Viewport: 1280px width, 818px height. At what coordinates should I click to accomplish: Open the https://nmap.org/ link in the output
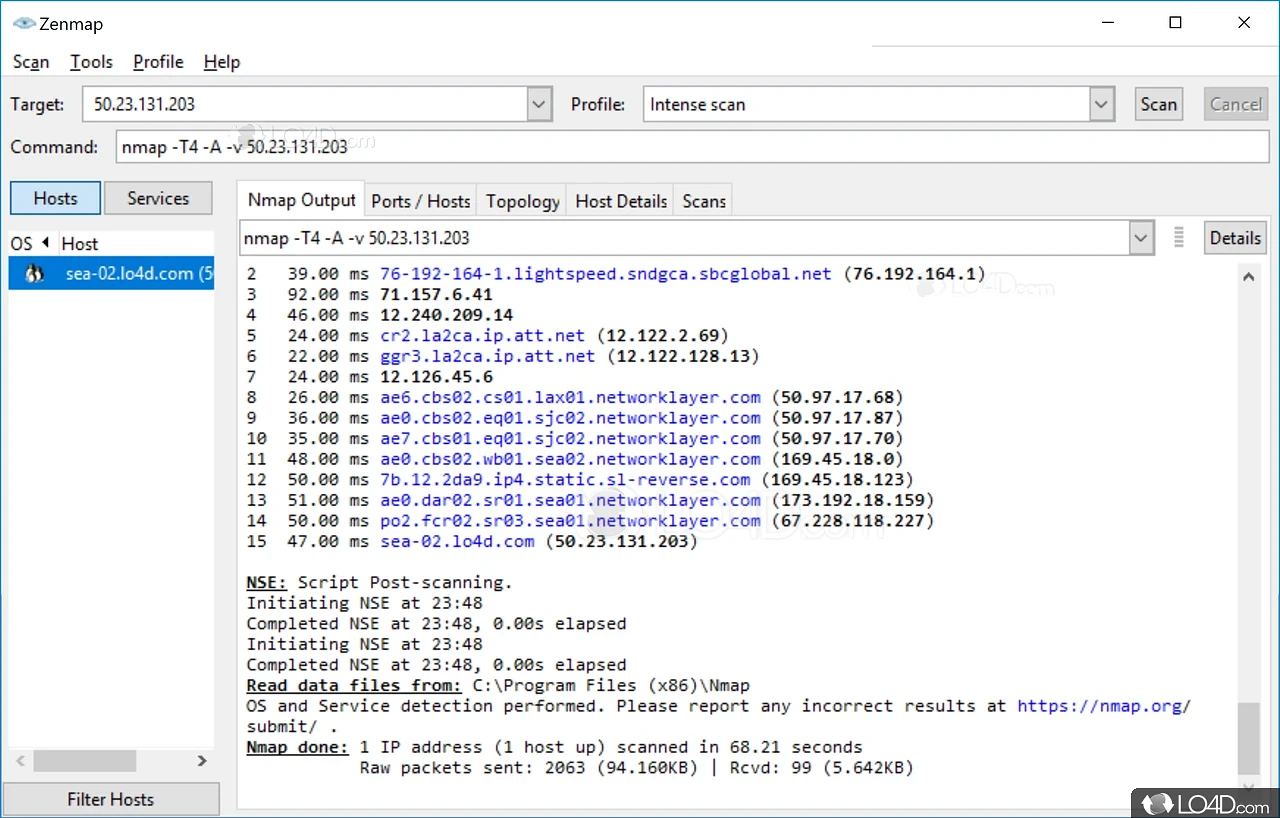click(1104, 705)
